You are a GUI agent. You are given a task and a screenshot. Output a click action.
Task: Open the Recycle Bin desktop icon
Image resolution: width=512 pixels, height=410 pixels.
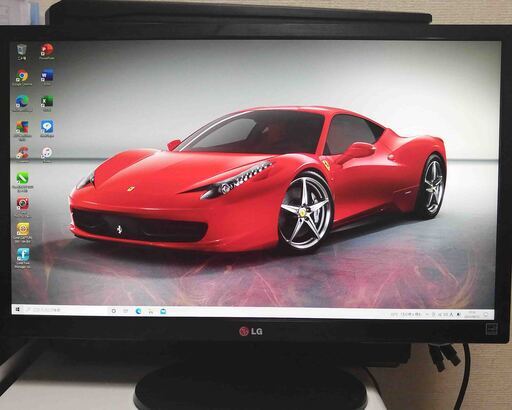[x=22, y=51]
